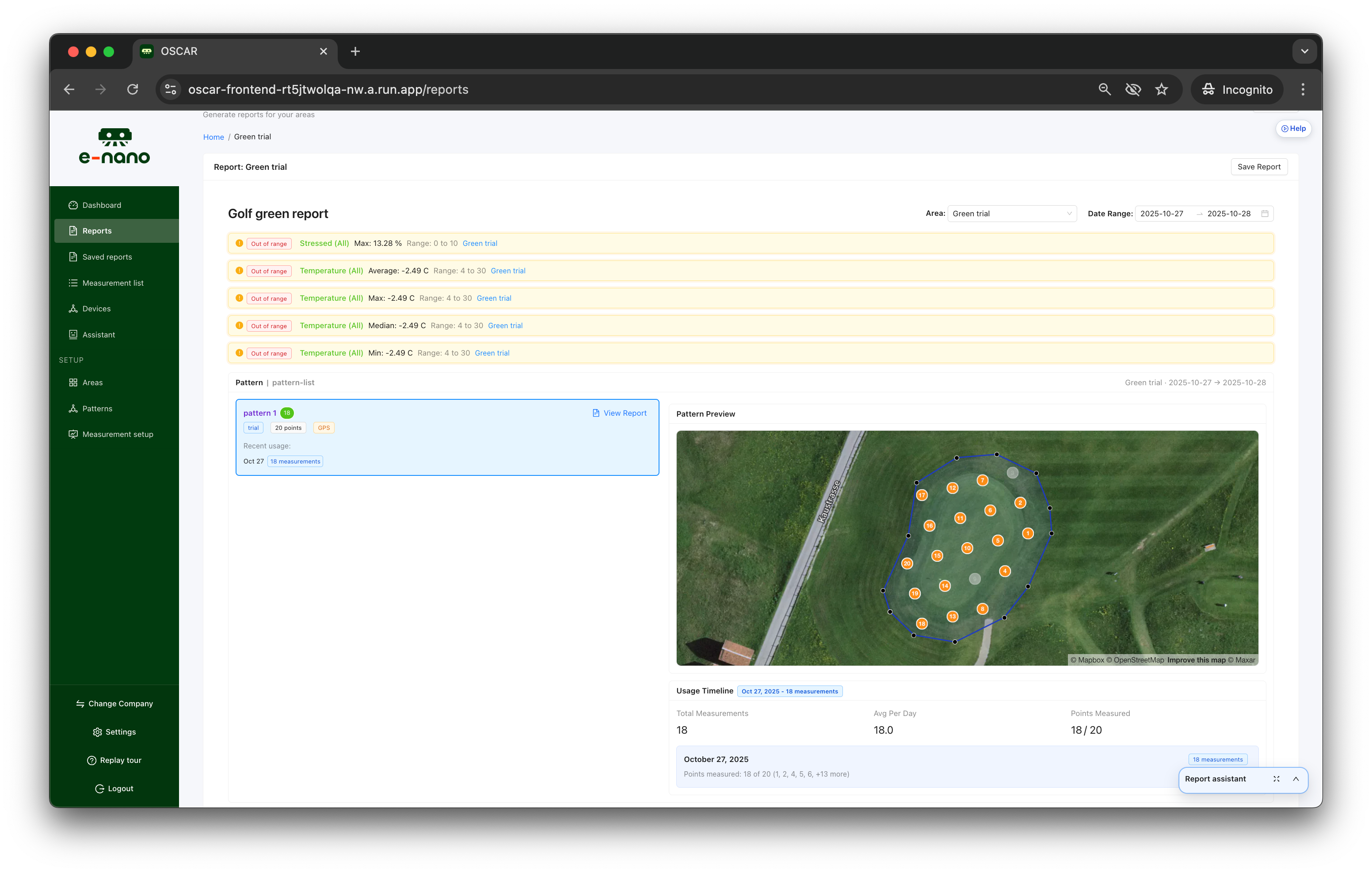Click the Save Report button
This screenshot has width=1372, height=873.
click(1259, 166)
